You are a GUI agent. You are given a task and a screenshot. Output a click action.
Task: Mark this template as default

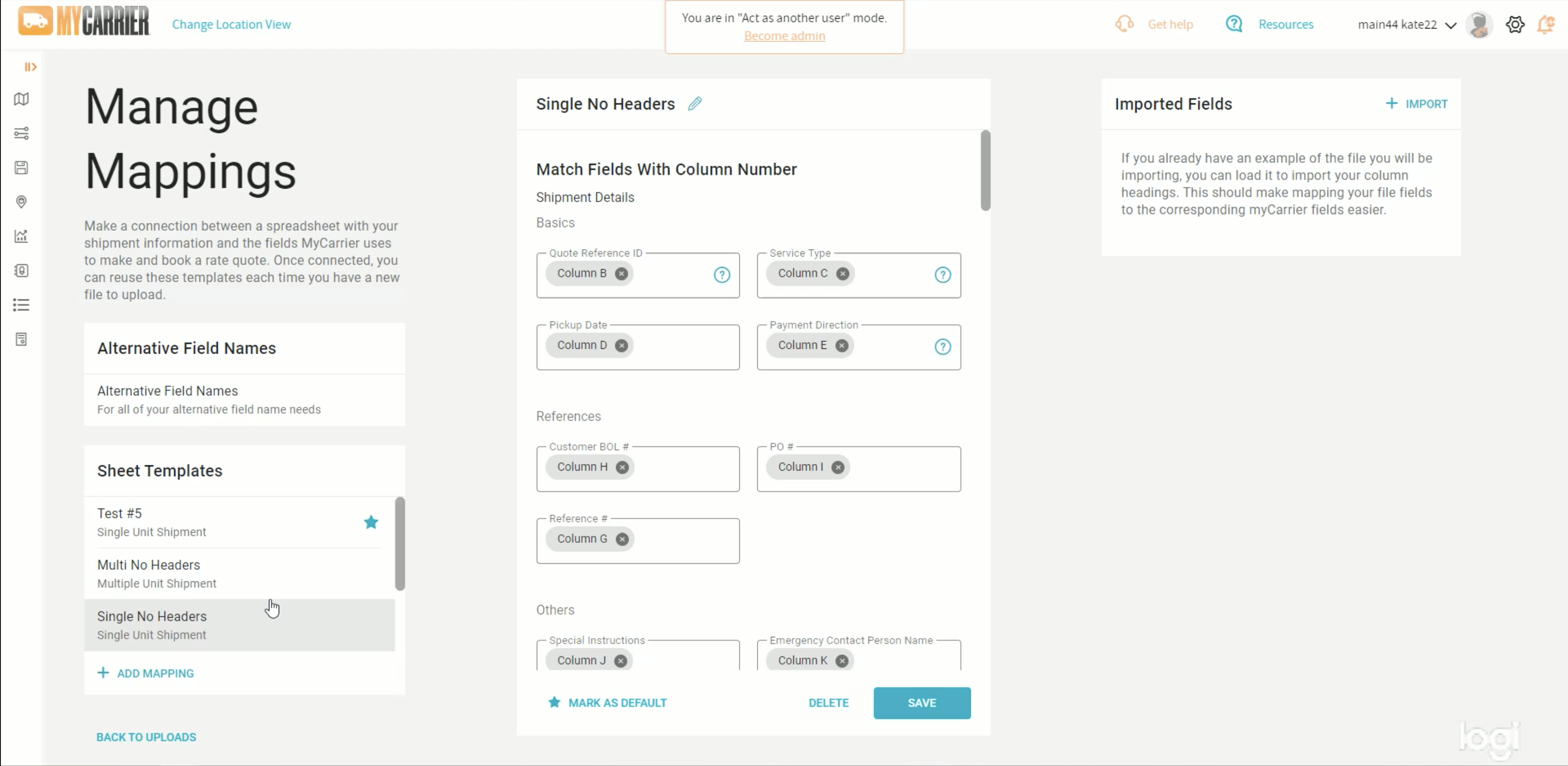[608, 703]
